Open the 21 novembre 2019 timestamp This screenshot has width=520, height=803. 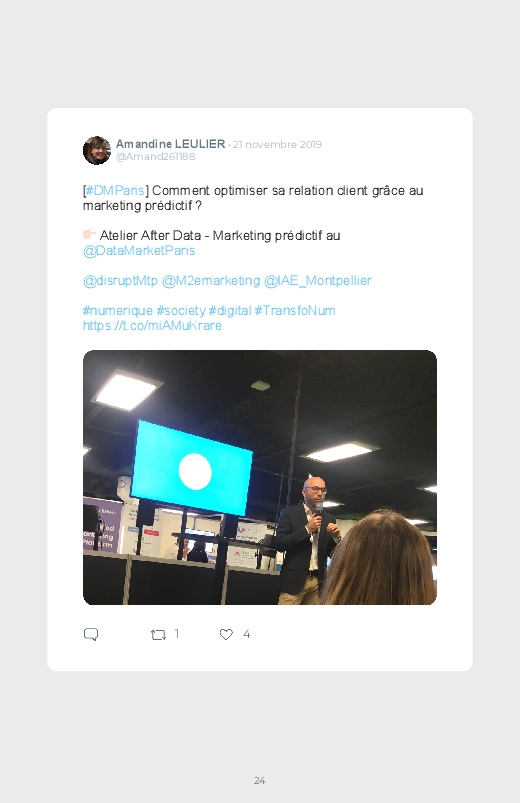click(x=277, y=144)
